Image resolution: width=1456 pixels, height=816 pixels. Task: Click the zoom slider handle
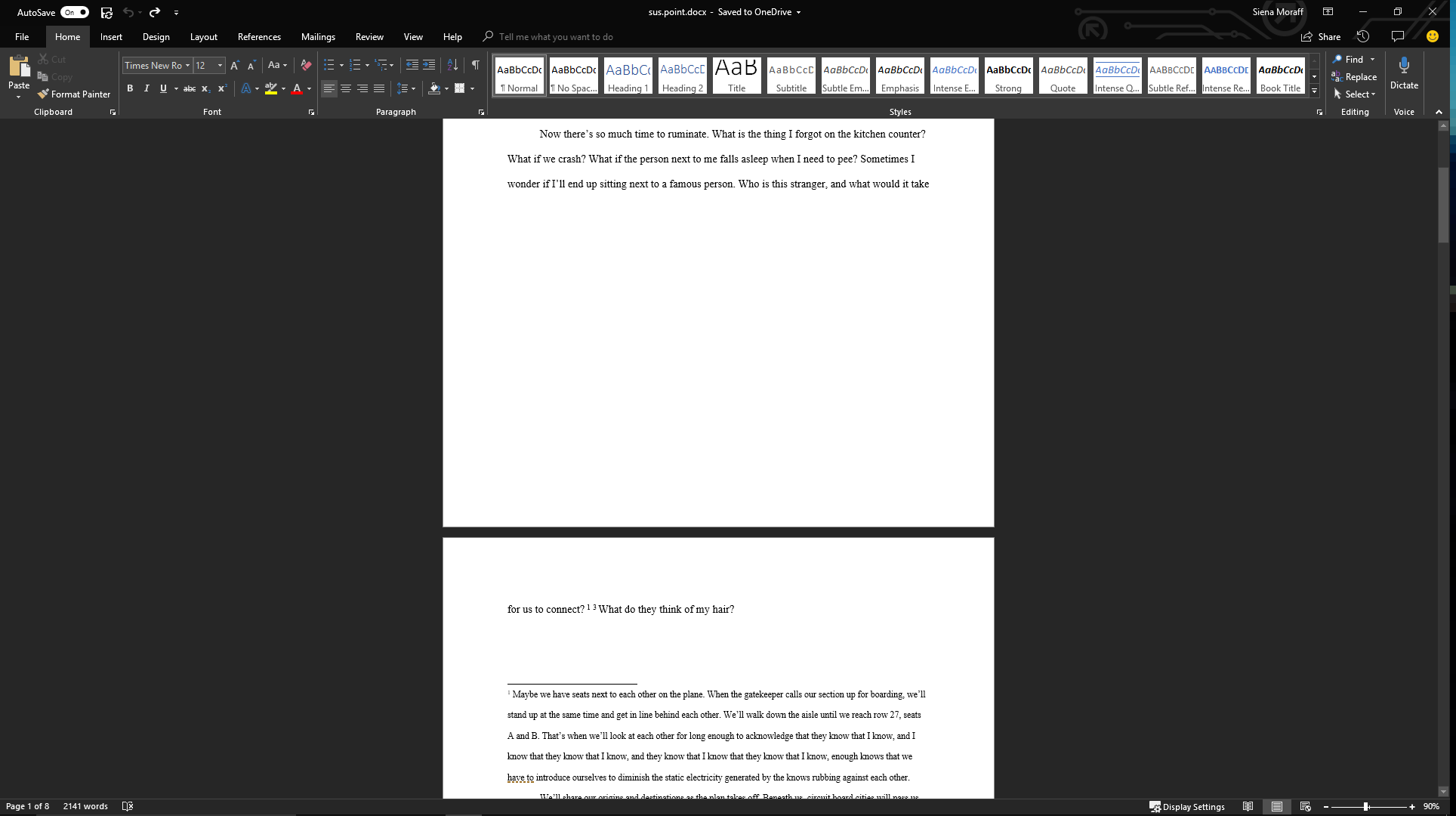click(1365, 807)
